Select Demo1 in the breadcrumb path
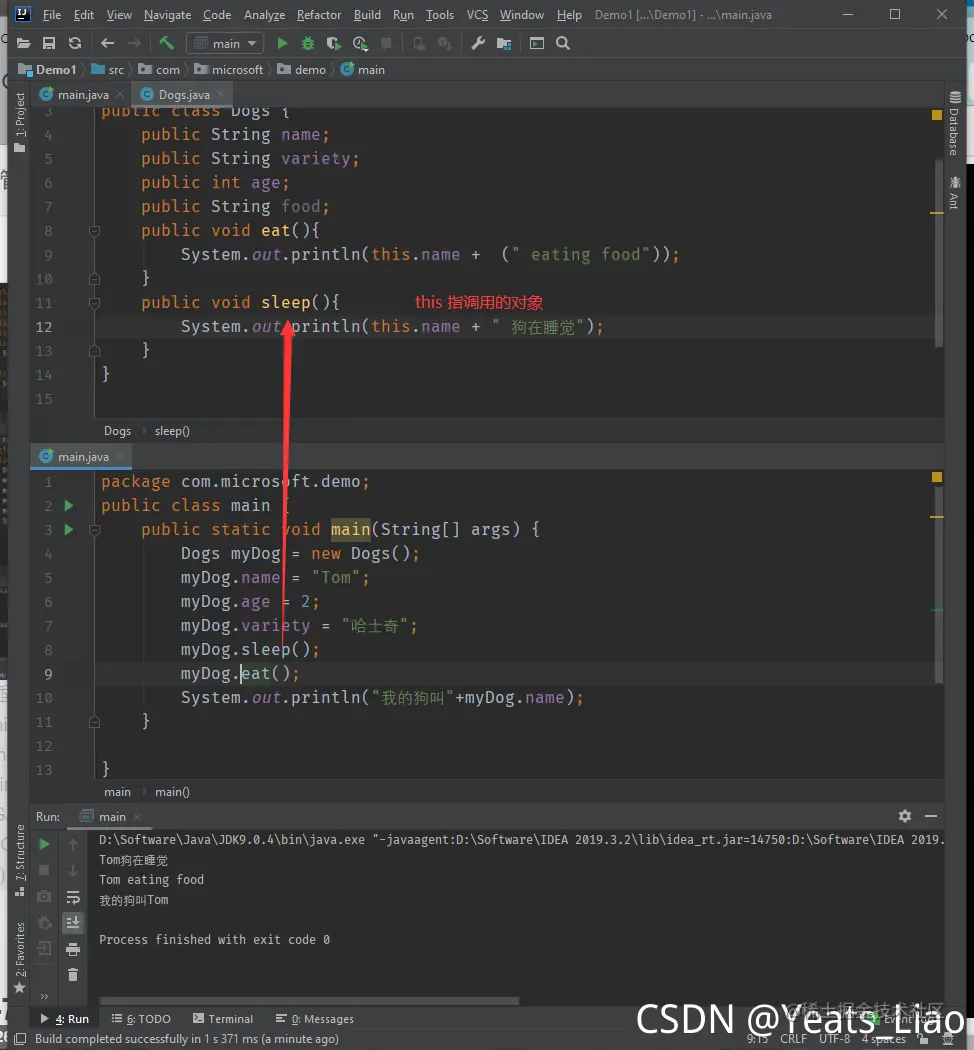 pyautogui.click(x=48, y=70)
